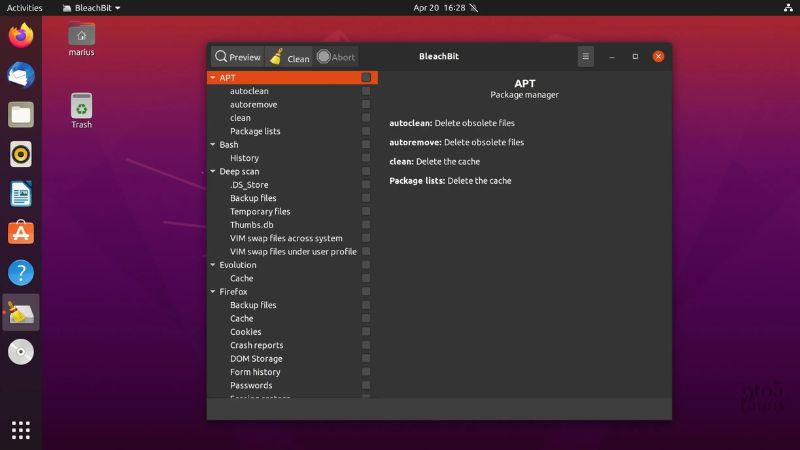Click the disc drive icon in dock
Screen dimensions: 800x450
click(x=21, y=352)
